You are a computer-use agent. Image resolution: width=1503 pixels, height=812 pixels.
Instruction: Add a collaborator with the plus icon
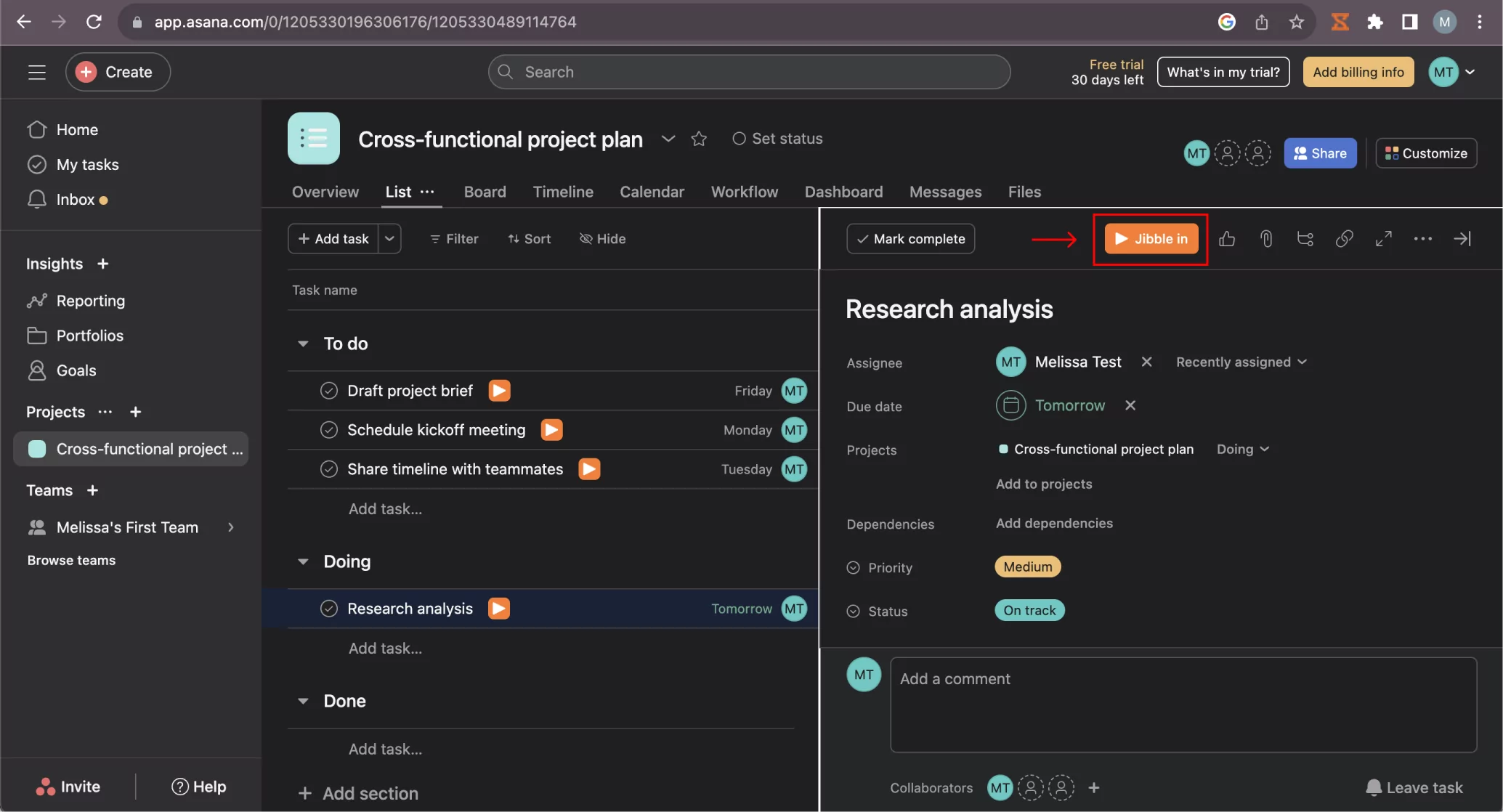coord(1094,787)
